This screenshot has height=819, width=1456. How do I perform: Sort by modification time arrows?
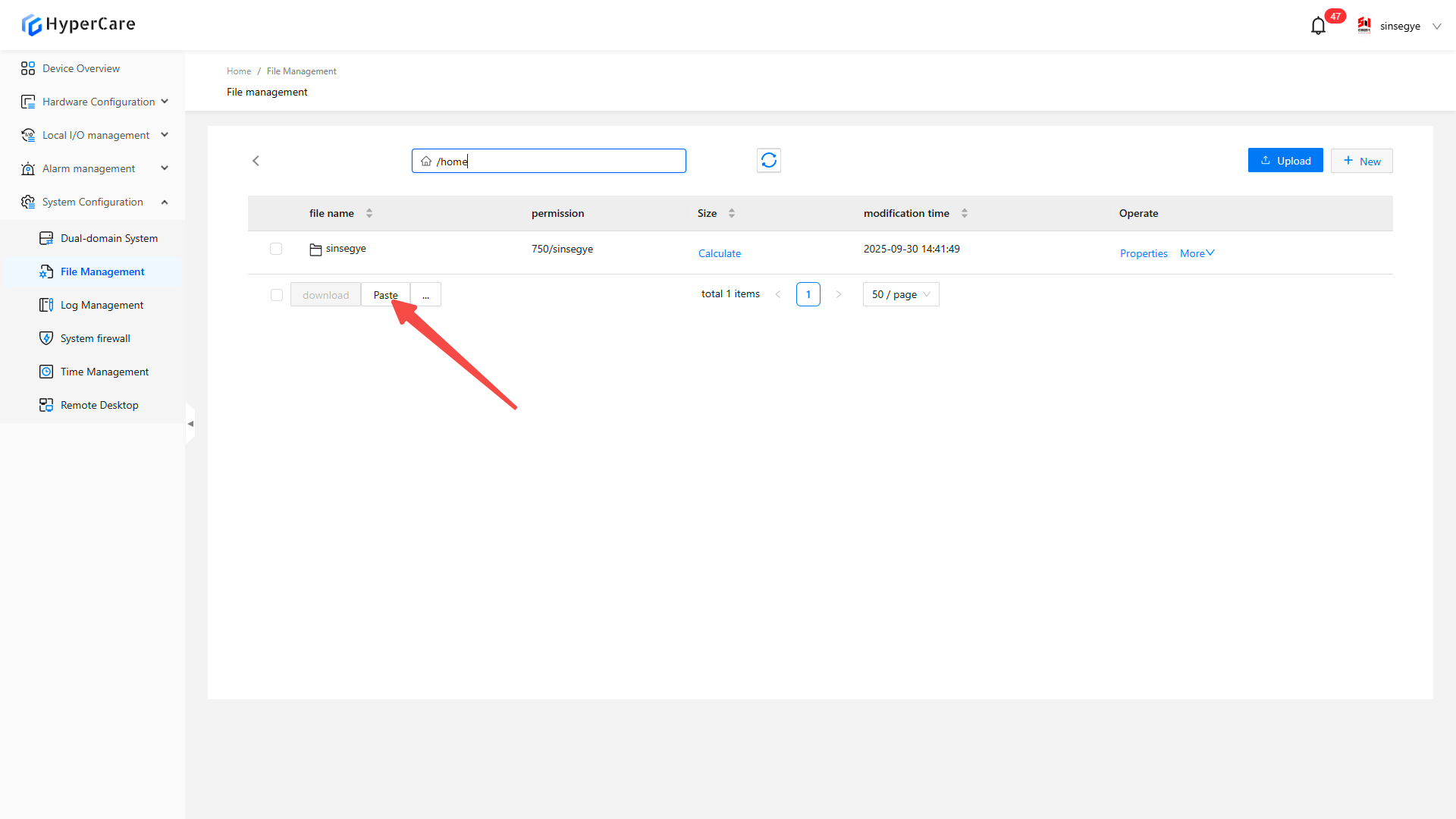(964, 213)
